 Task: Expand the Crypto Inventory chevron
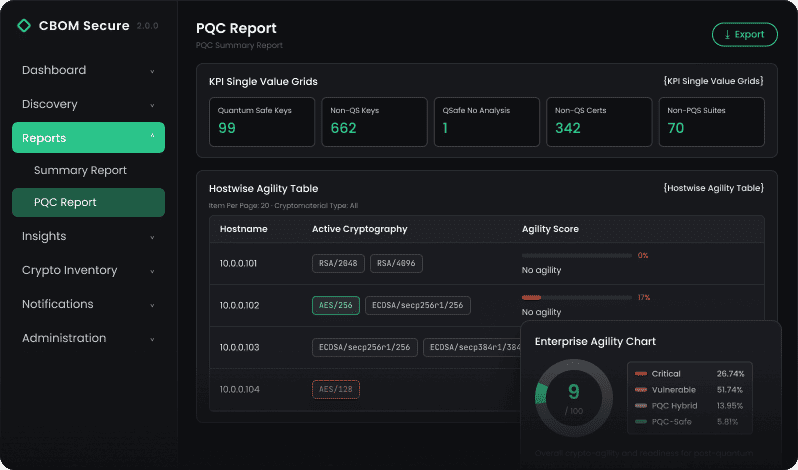click(152, 272)
